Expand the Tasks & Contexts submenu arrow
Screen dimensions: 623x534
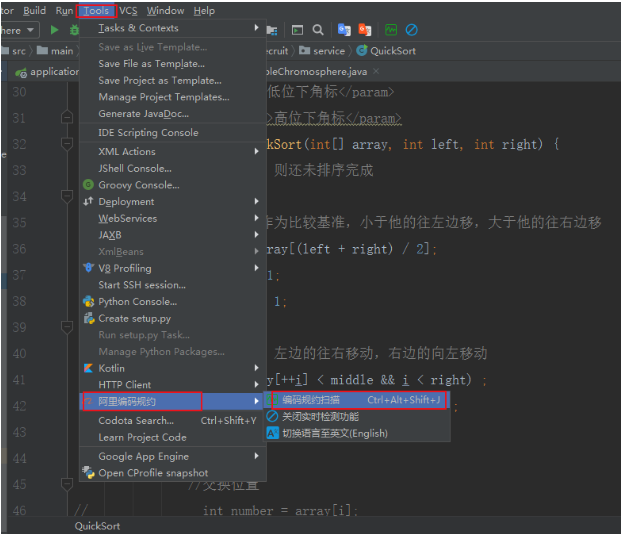tap(256, 28)
